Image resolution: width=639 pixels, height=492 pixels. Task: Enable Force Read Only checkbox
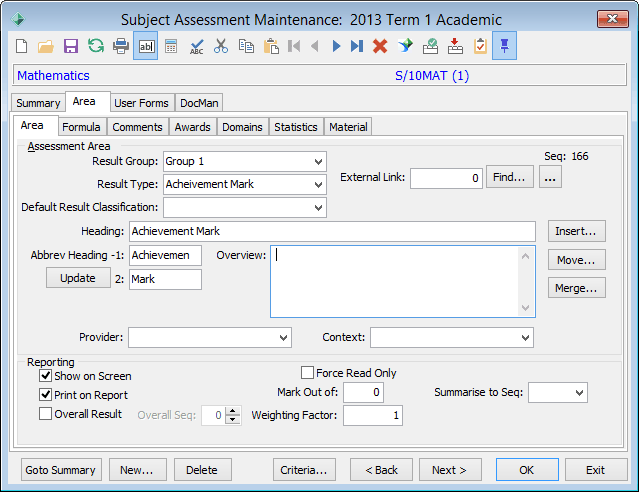[307, 373]
